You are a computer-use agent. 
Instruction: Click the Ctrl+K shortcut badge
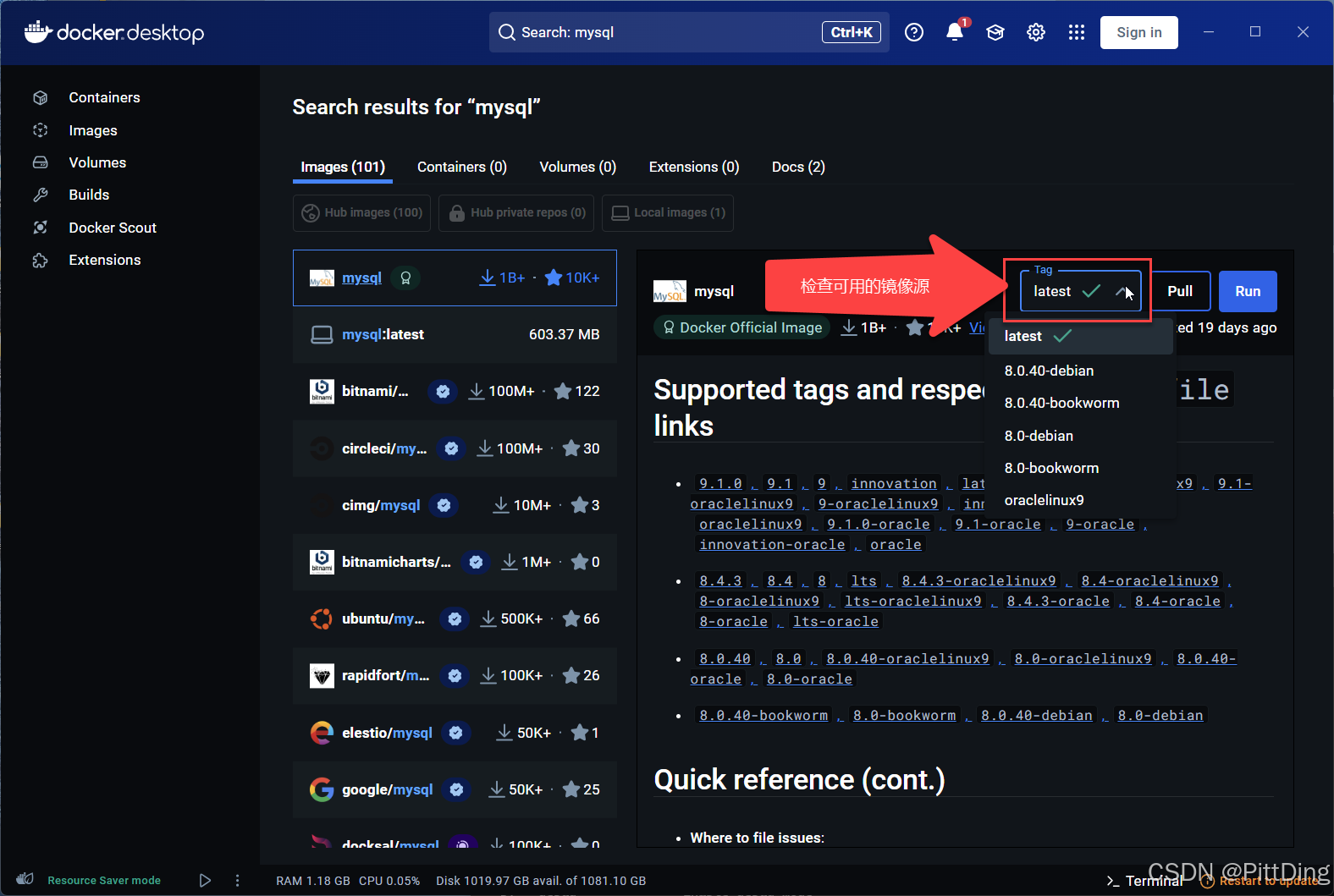(x=852, y=32)
